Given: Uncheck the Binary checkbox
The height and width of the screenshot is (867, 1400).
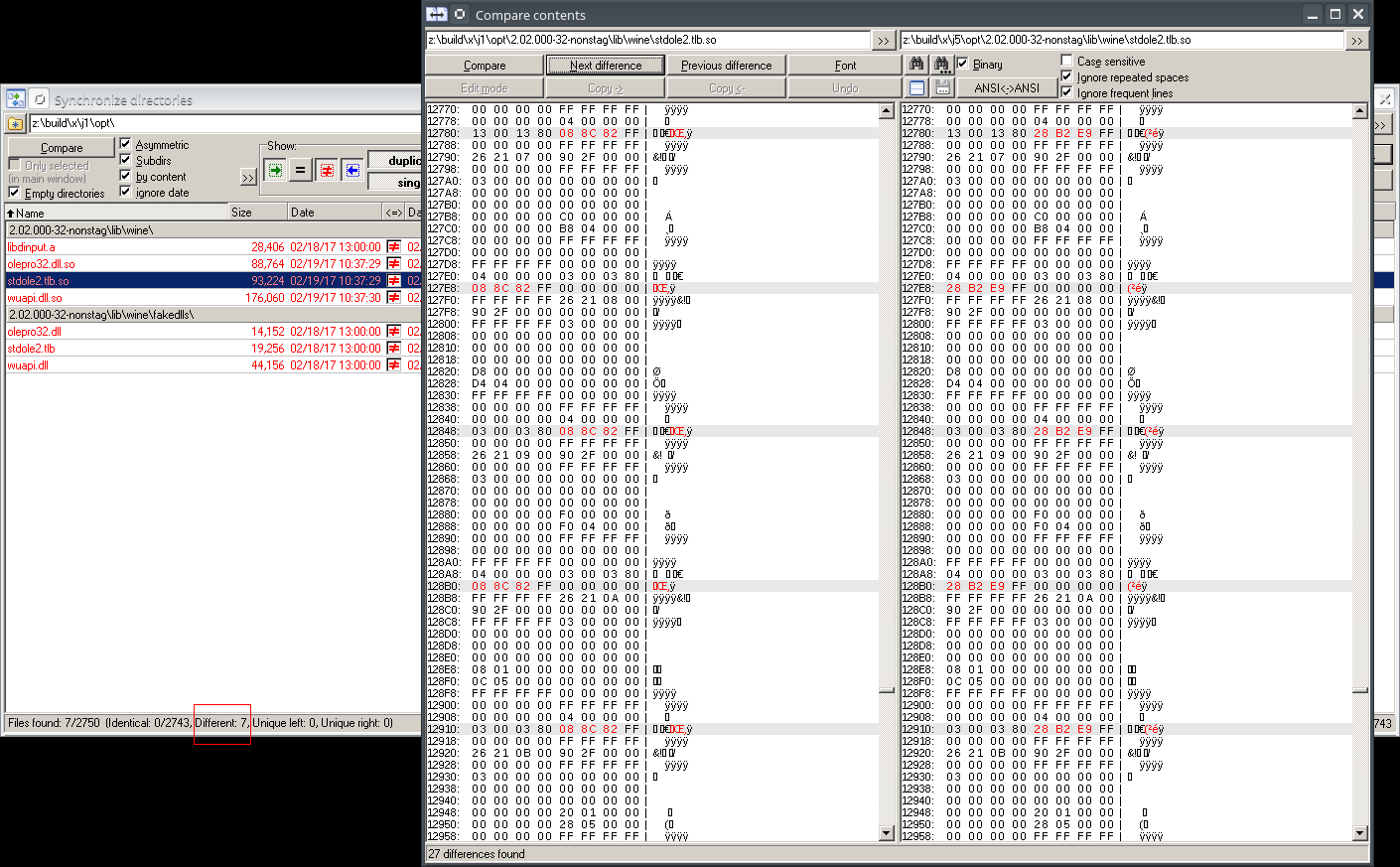Looking at the screenshot, I should [x=962, y=64].
